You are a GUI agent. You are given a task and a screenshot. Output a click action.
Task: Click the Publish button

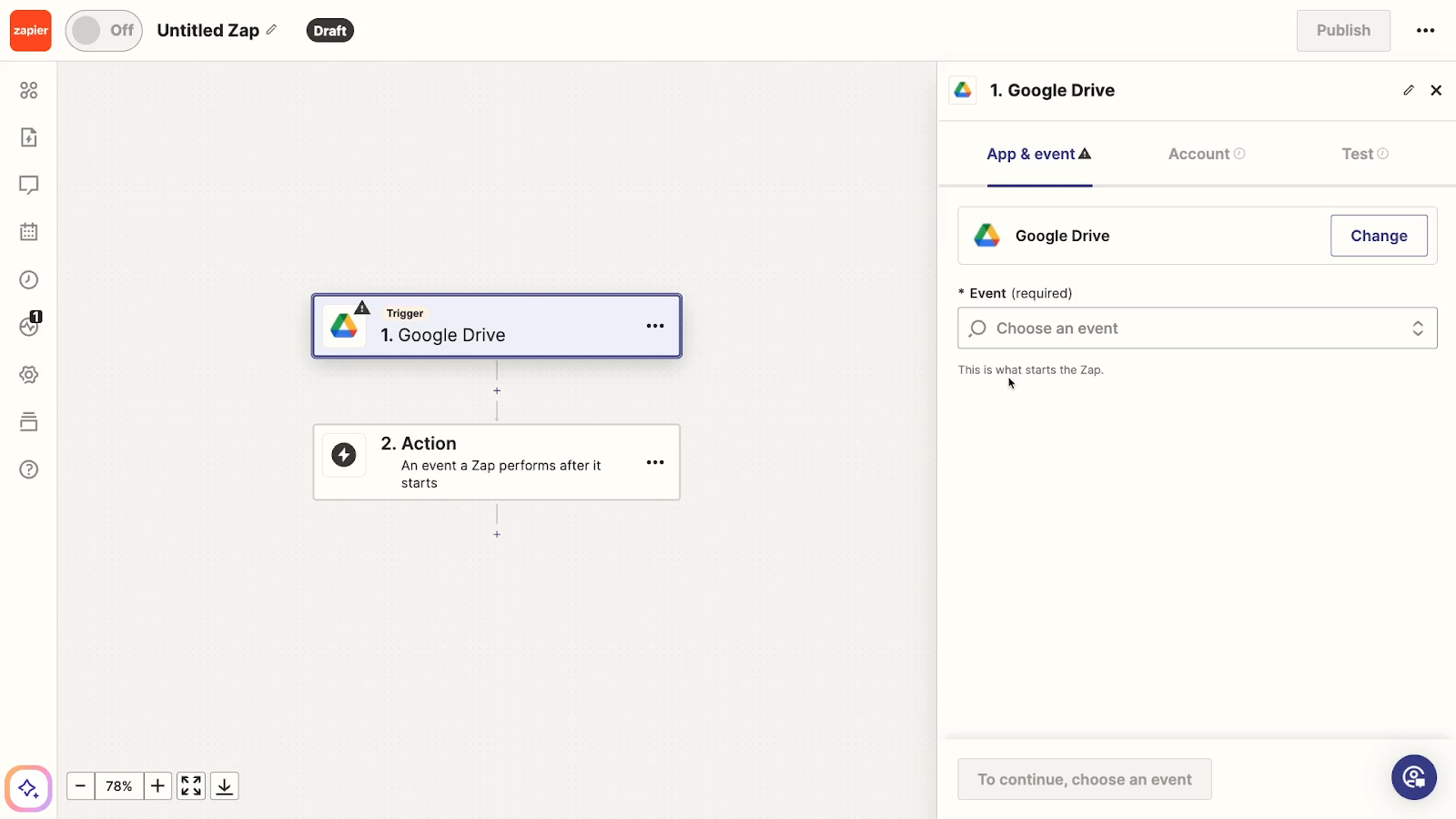pos(1343,31)
